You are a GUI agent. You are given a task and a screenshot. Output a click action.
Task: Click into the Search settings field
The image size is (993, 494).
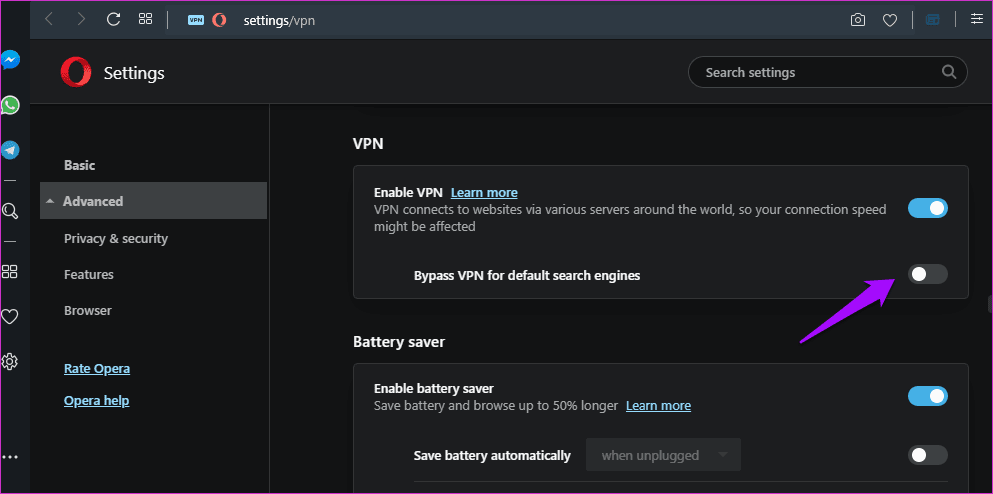point(828,72)
